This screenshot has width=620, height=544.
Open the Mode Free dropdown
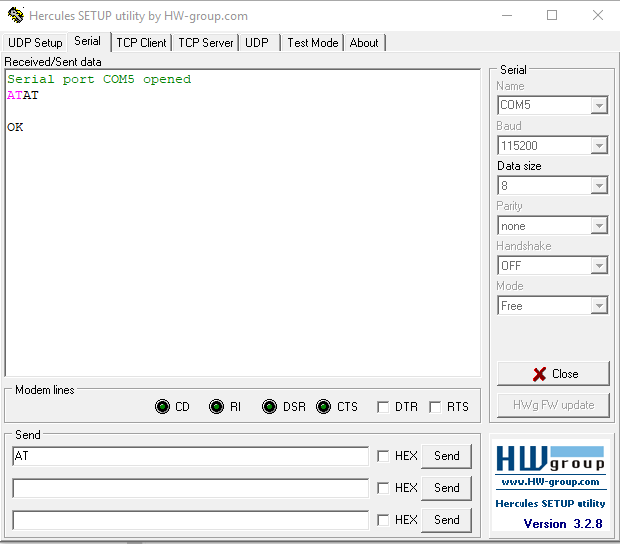click(x=599, y=306)
